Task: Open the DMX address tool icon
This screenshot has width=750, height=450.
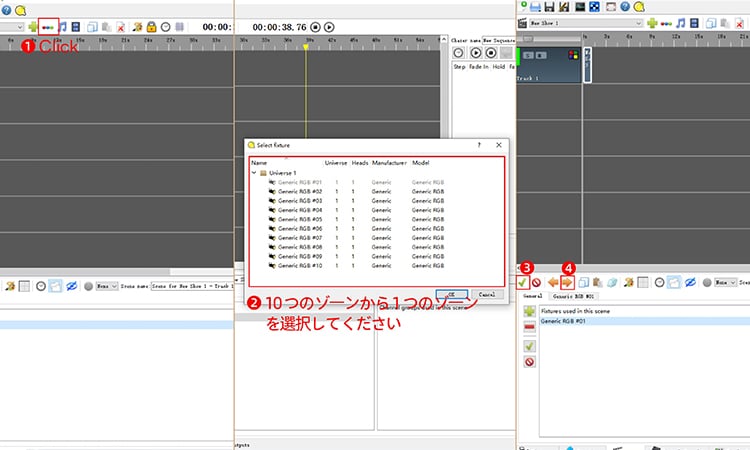Action: [x=594, y=7]
